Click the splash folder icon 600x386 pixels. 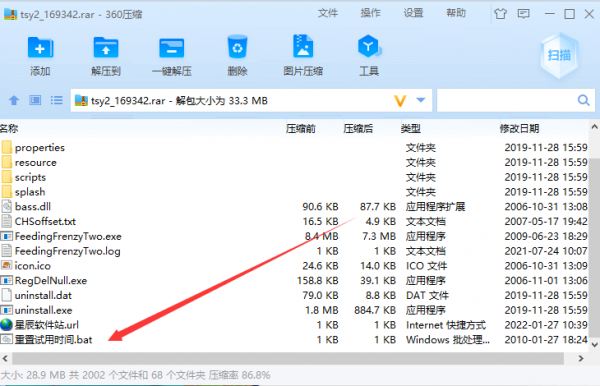tap(7, 191)
